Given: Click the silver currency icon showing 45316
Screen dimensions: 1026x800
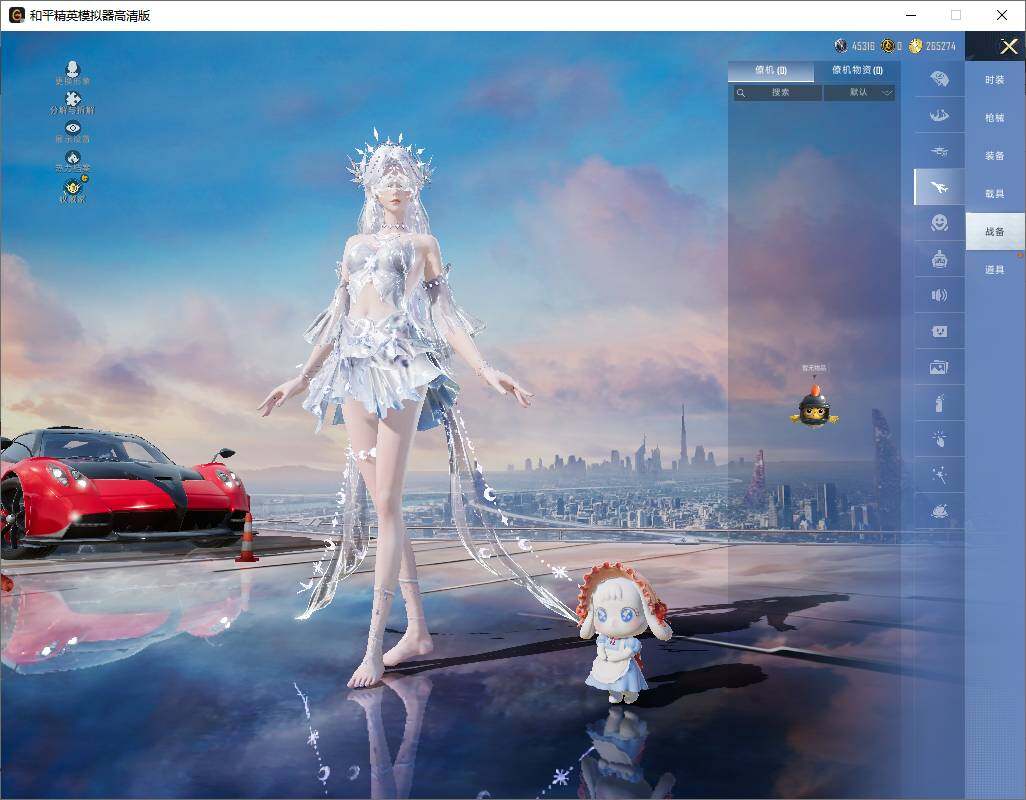Looking at the screenshot, I should [841, 46].
